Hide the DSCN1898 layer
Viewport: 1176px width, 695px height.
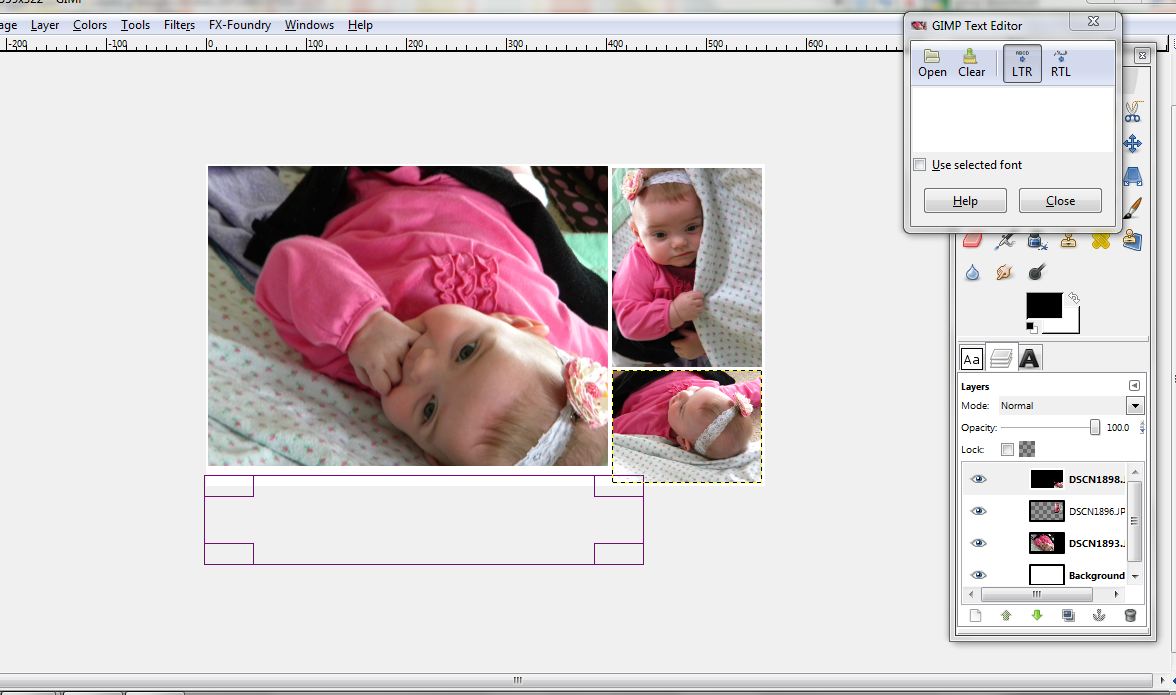pyautogui.click(x=978, y=479)
